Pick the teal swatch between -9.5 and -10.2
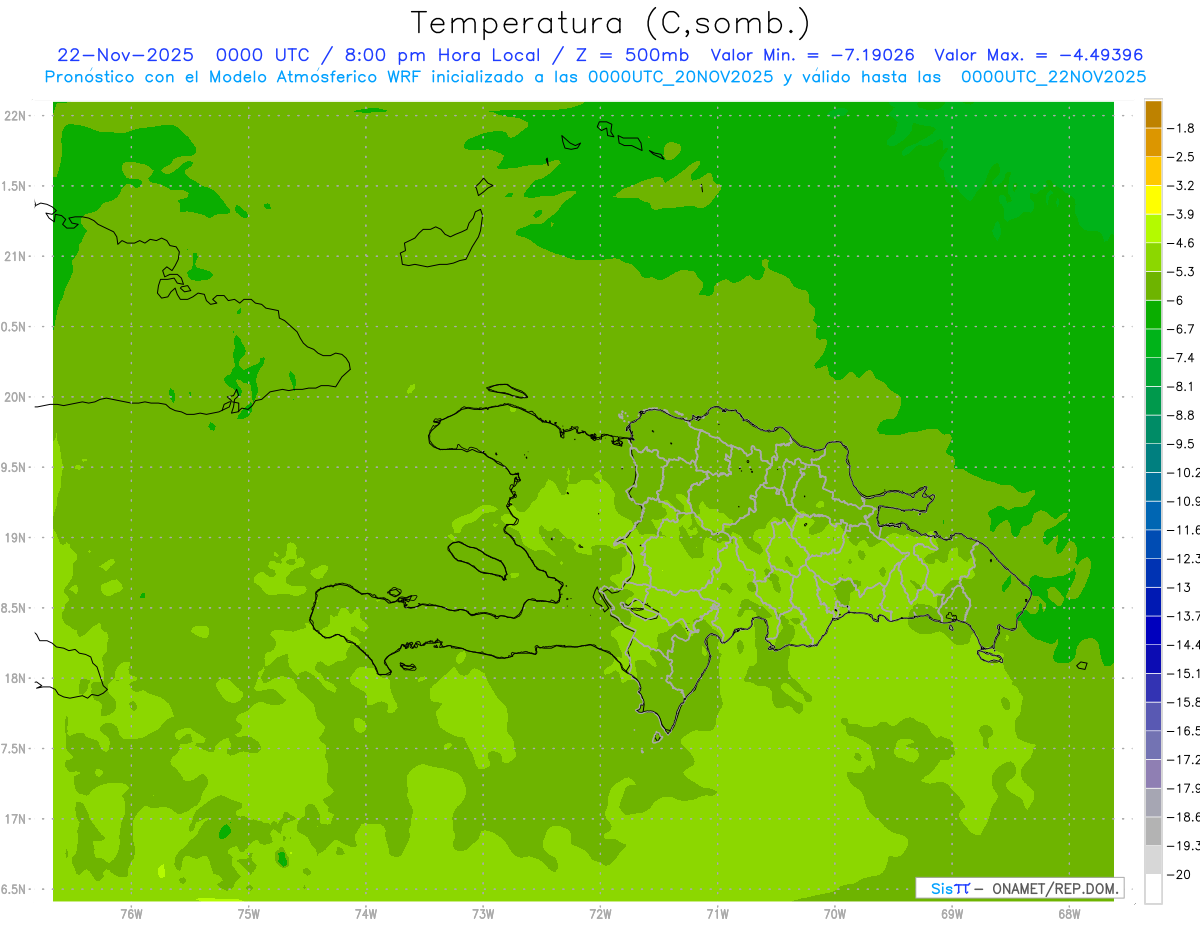Viewport: 1200px width, 927px height. [x=1153, y=458]
